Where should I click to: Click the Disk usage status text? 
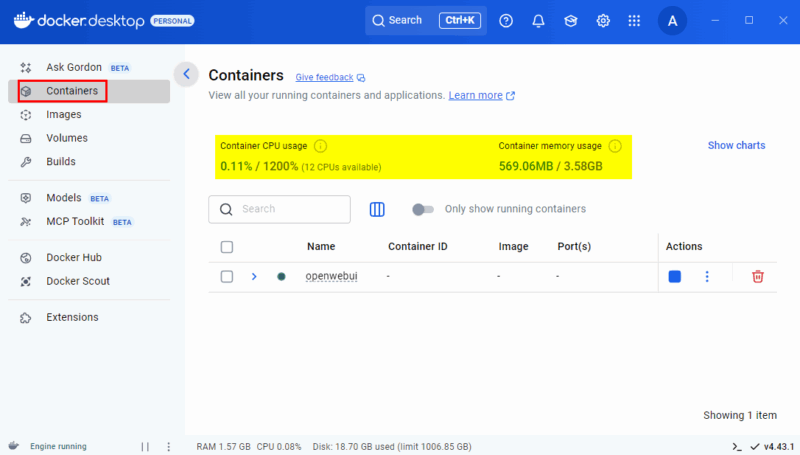(392, 447)
